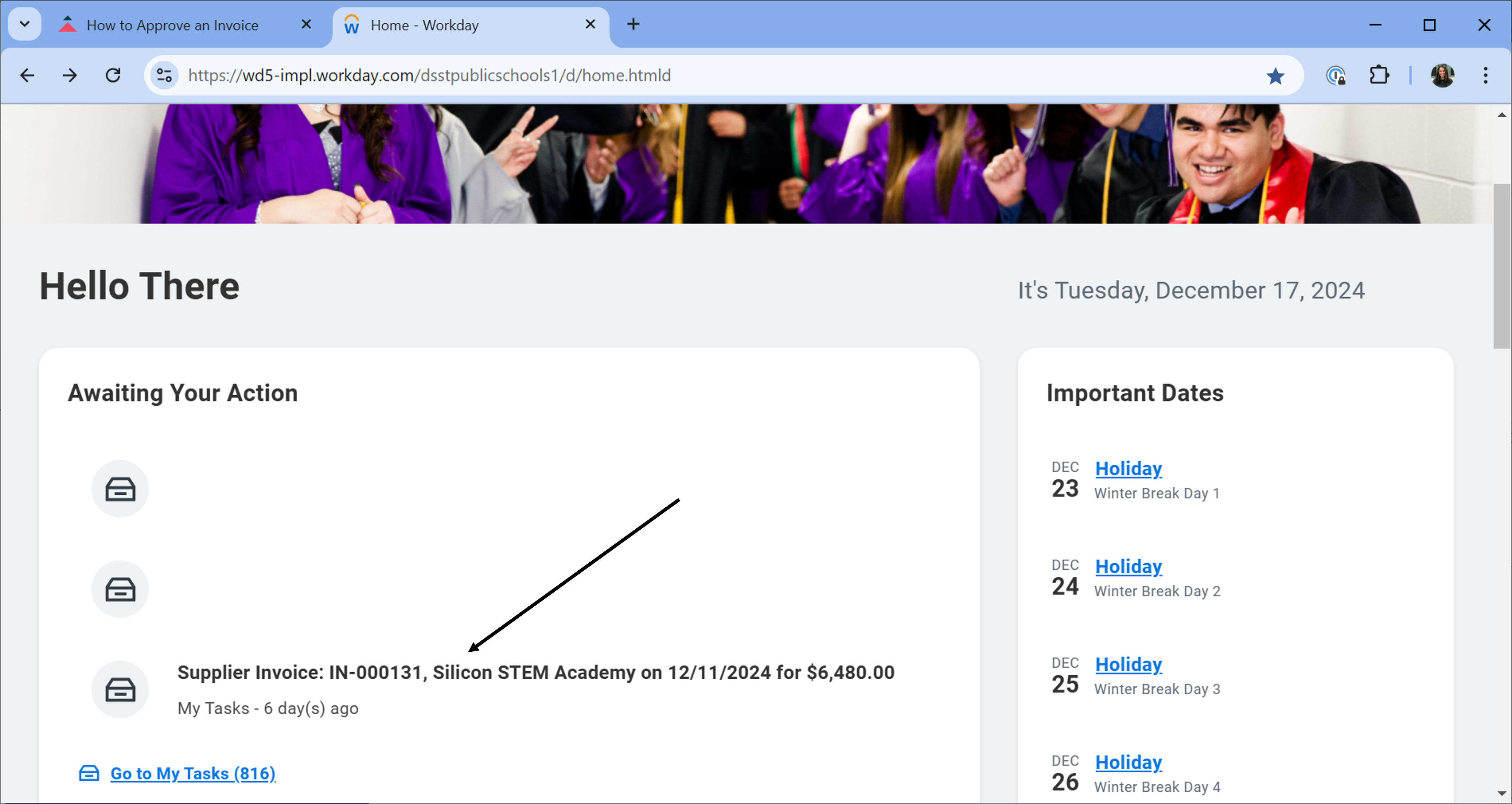Go back to the previous page
The height and width of the screenshot is (804, 1512).
coord(27,75)
